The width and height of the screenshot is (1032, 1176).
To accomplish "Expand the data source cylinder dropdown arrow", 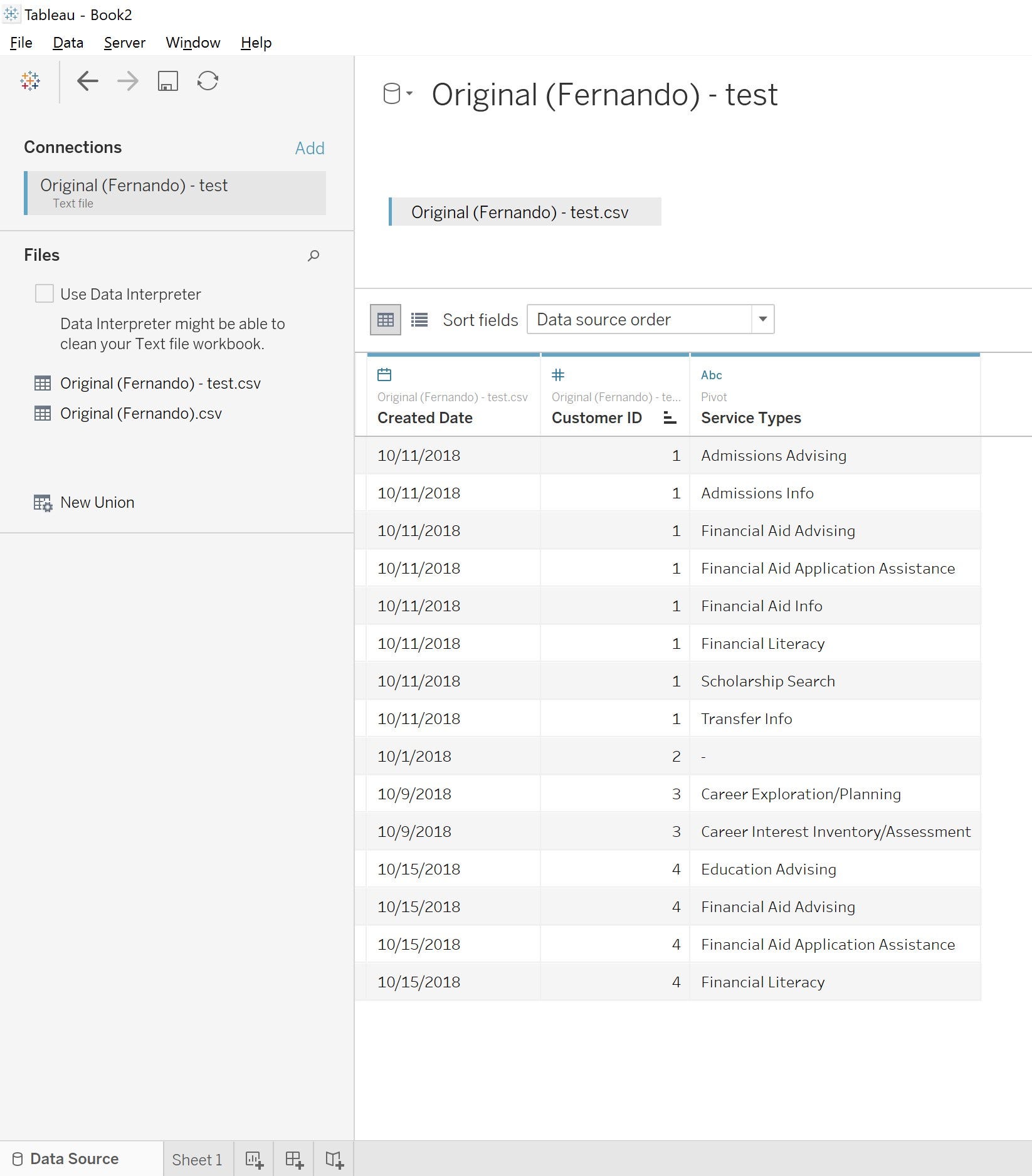I will coord(409,93).
